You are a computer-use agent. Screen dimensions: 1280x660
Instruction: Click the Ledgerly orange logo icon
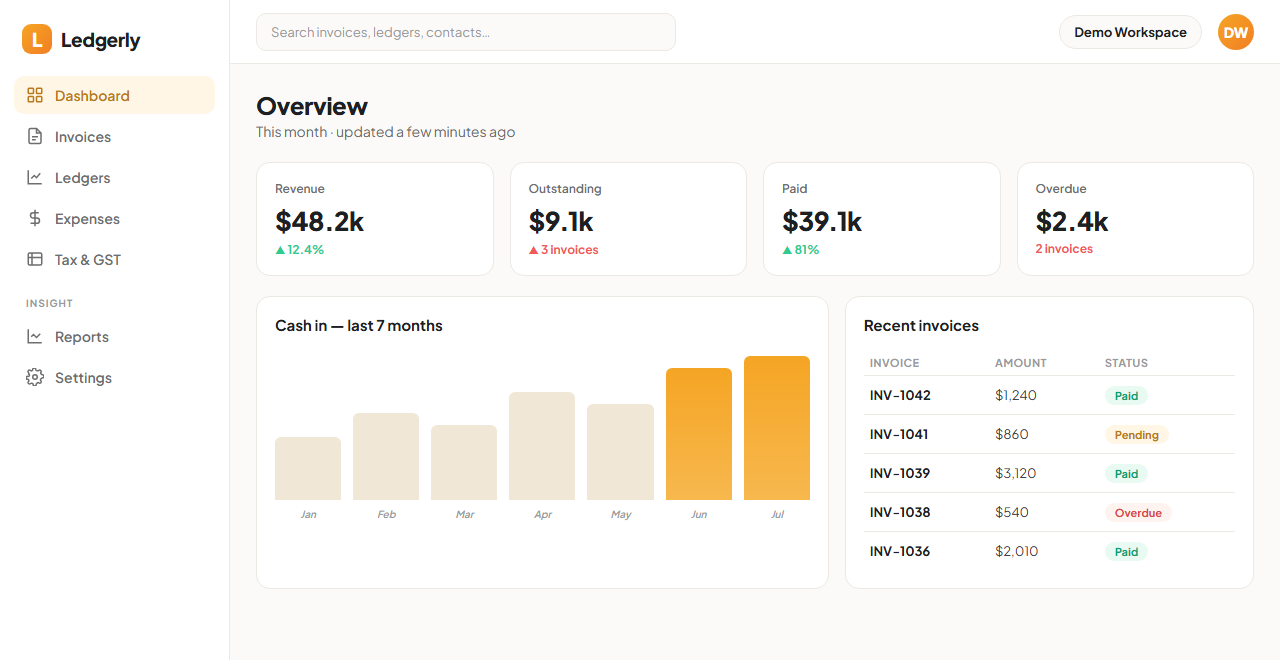point(37,39)
